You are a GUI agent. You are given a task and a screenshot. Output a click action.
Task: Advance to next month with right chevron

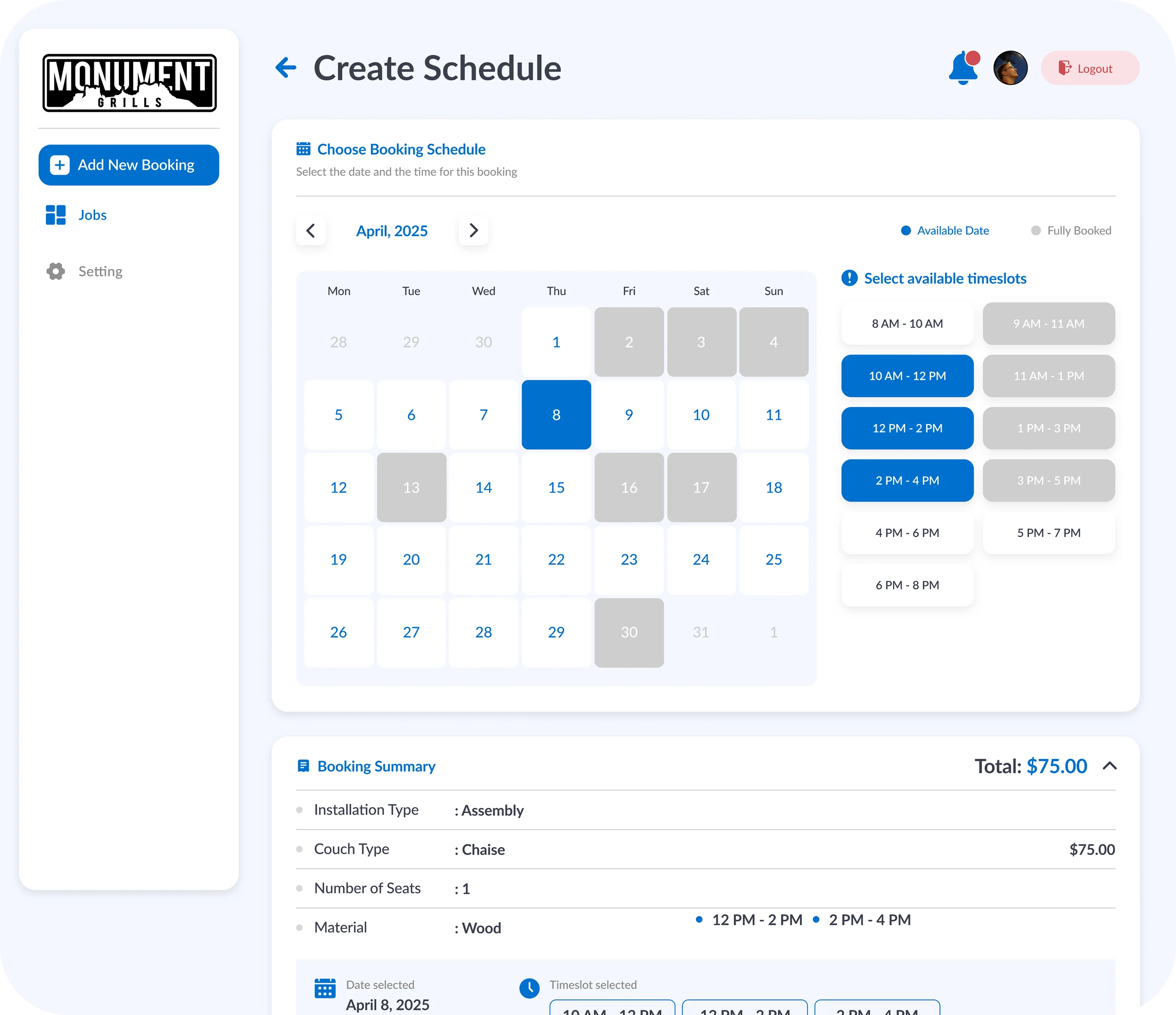pos(473,230)
